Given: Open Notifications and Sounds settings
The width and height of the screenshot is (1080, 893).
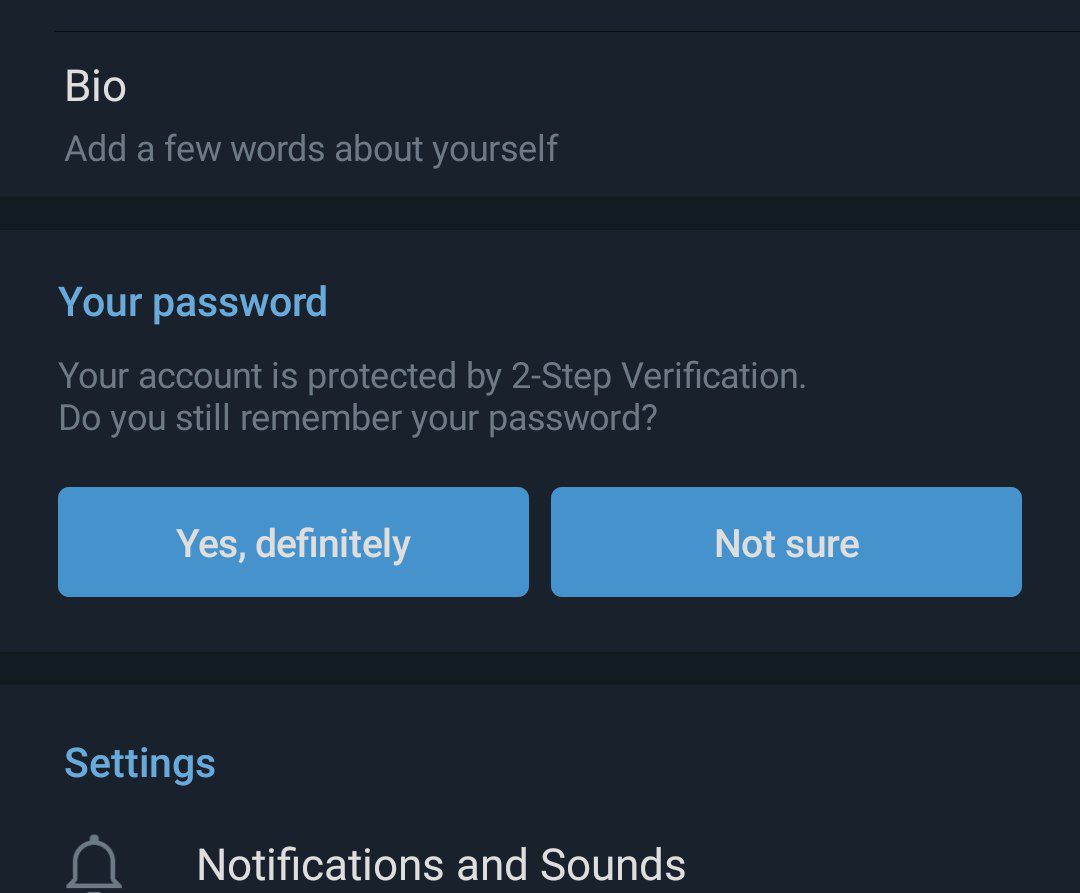Looking at the screenshot, I should pos(441,865).
